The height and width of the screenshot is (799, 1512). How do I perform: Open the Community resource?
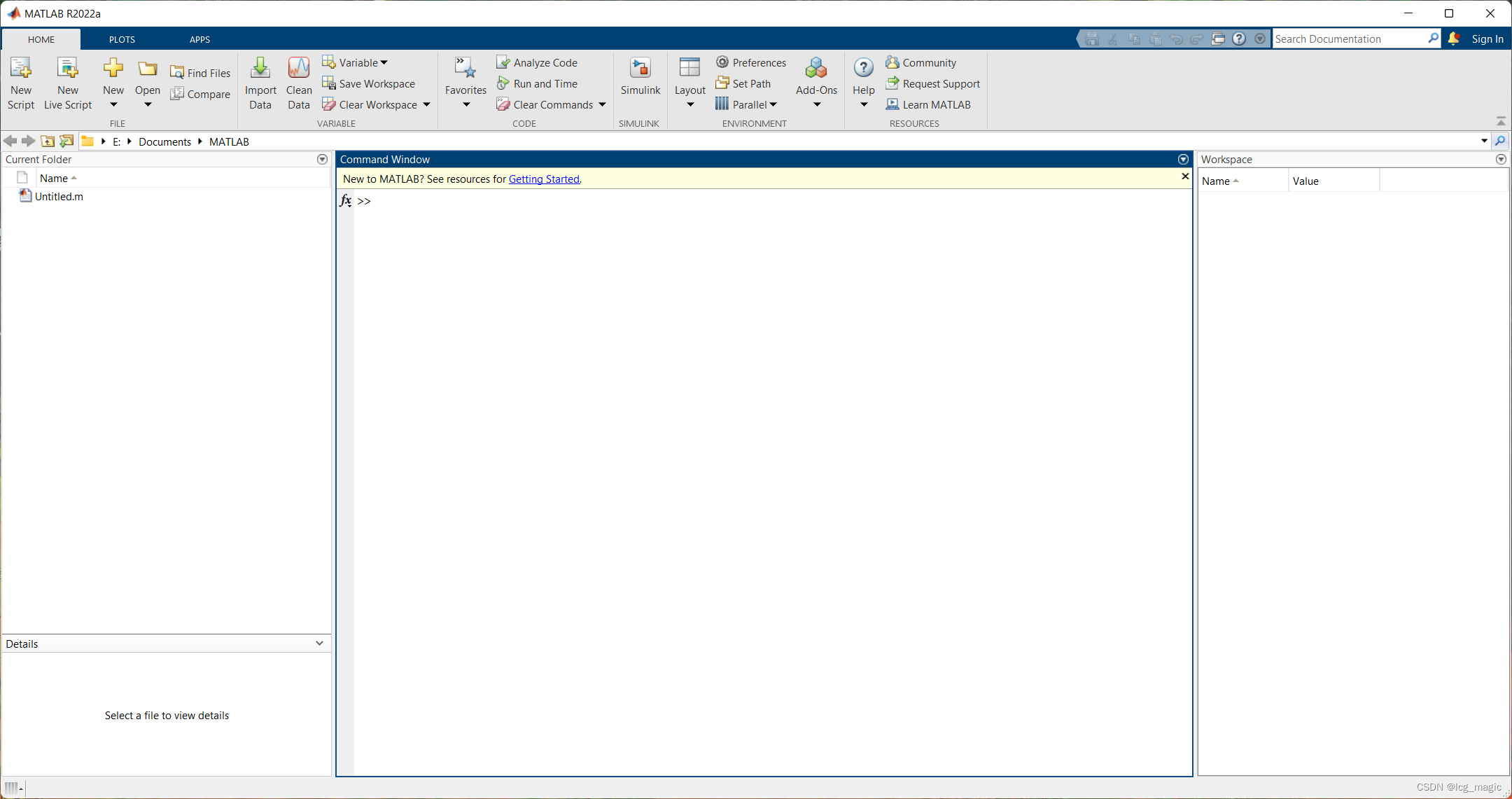coord(921,62)
